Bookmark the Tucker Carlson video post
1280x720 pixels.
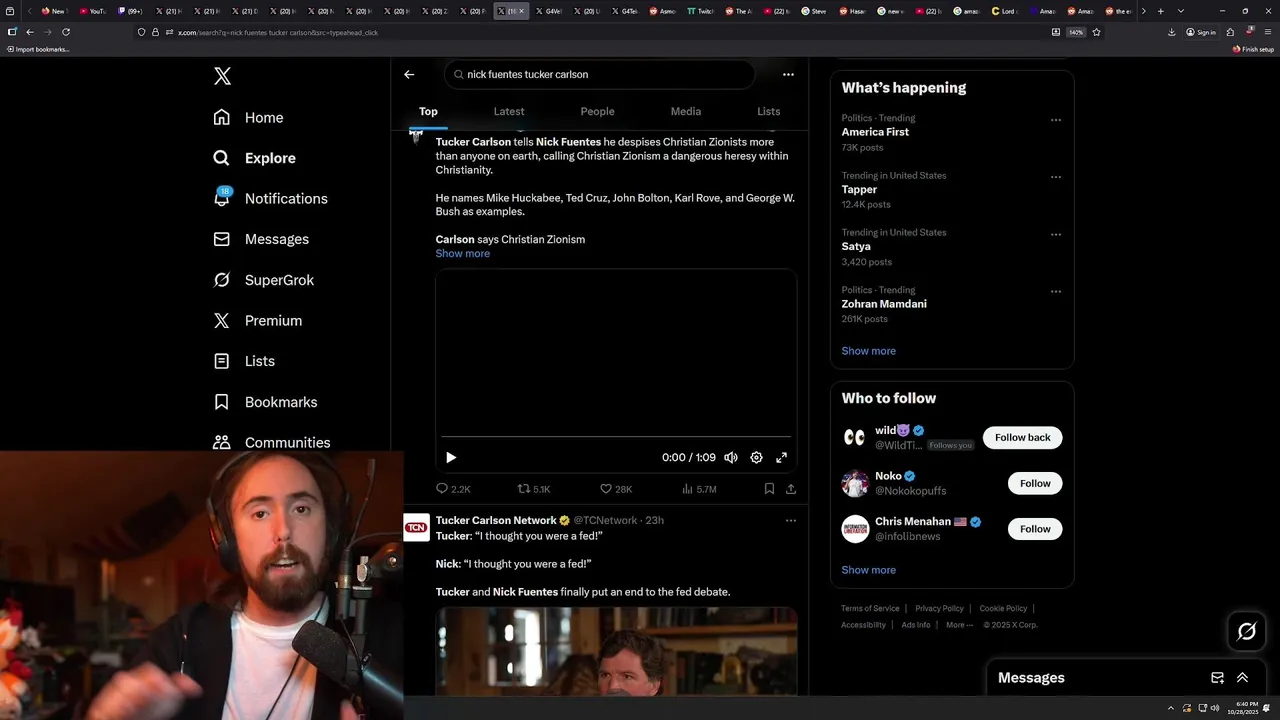769,489
